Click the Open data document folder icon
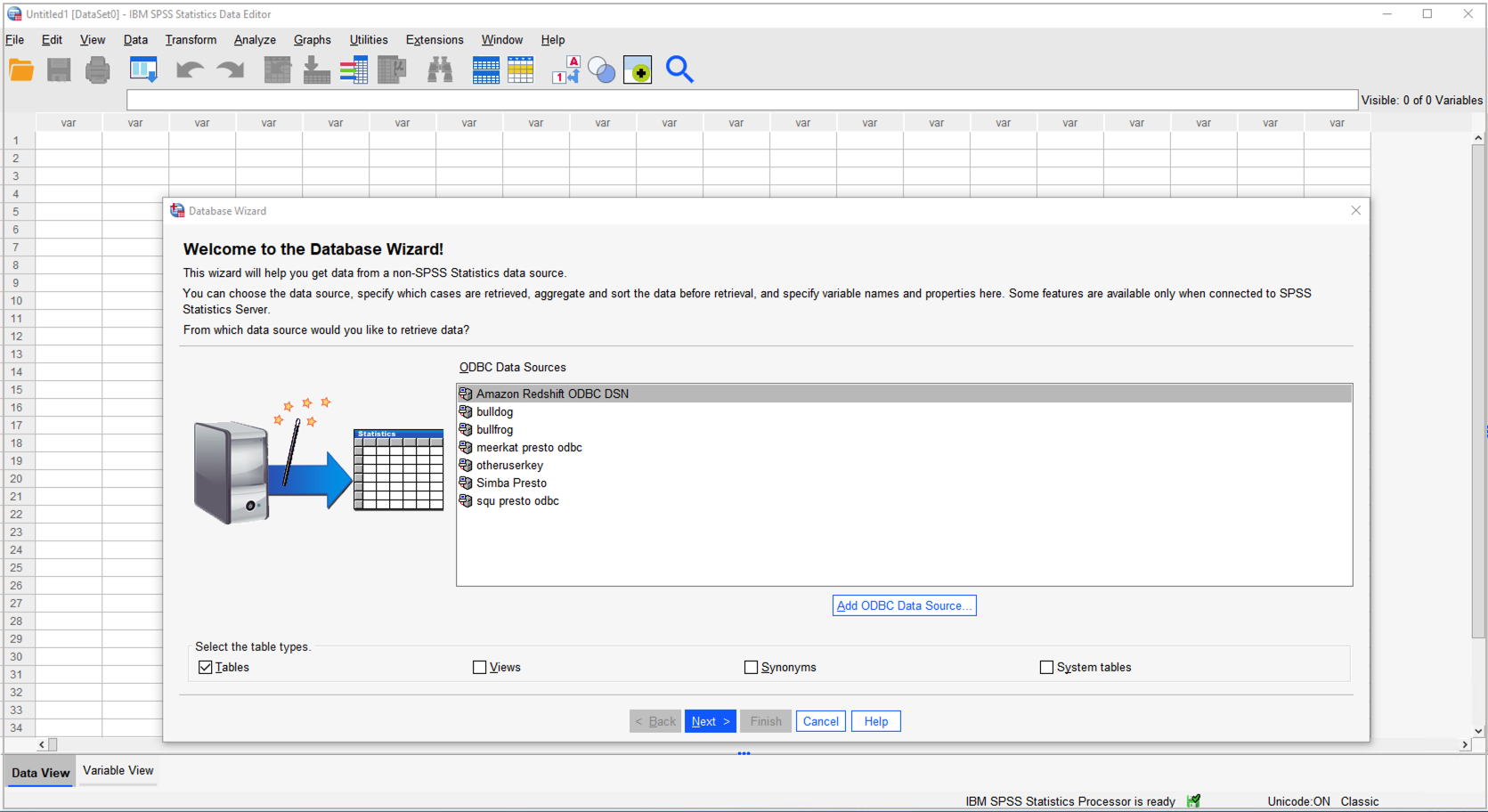1488x812 pixels. 21,69
